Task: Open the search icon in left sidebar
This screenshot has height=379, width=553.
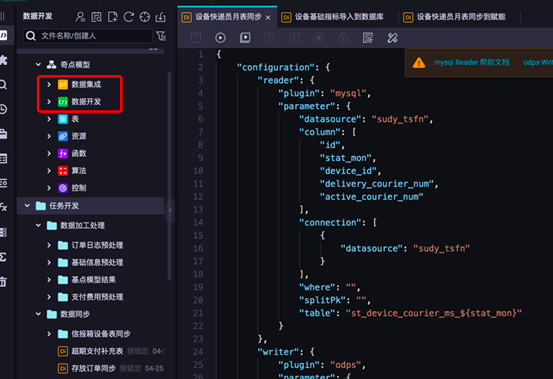Action: 4,85
